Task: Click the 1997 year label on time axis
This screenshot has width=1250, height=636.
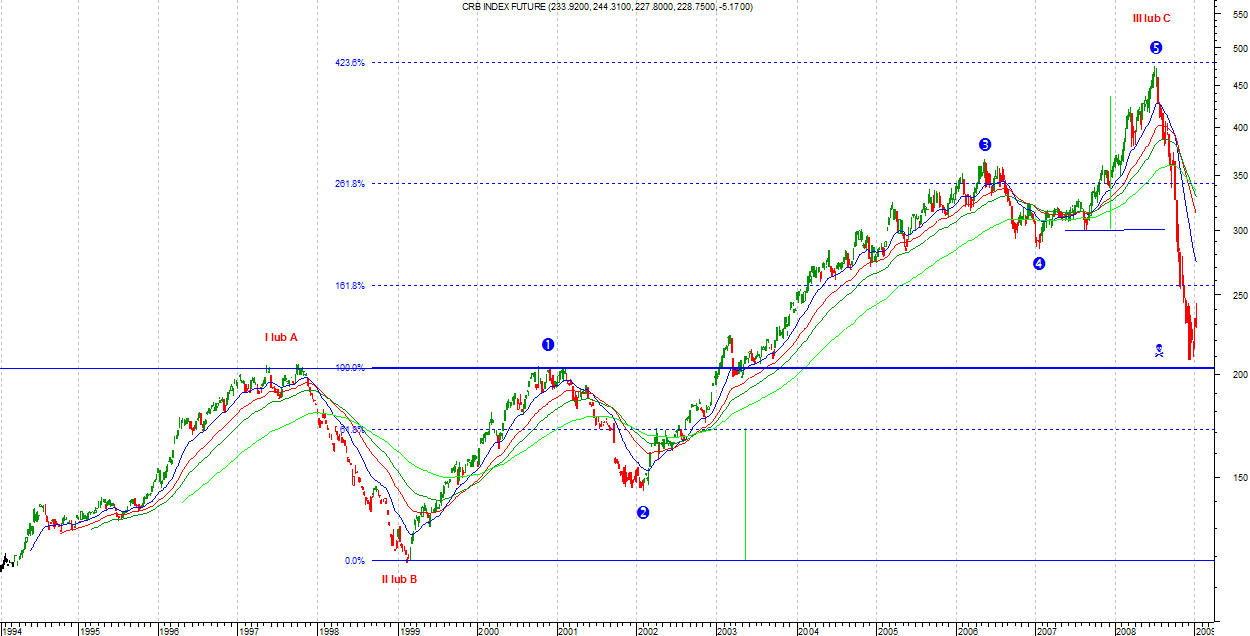Action: [x=249, y=631]
